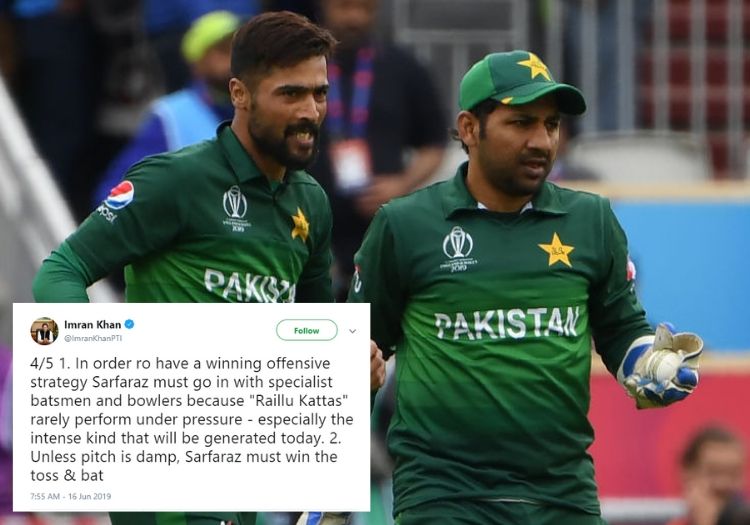Click the yellow star on the green cap

coord(535,66)
